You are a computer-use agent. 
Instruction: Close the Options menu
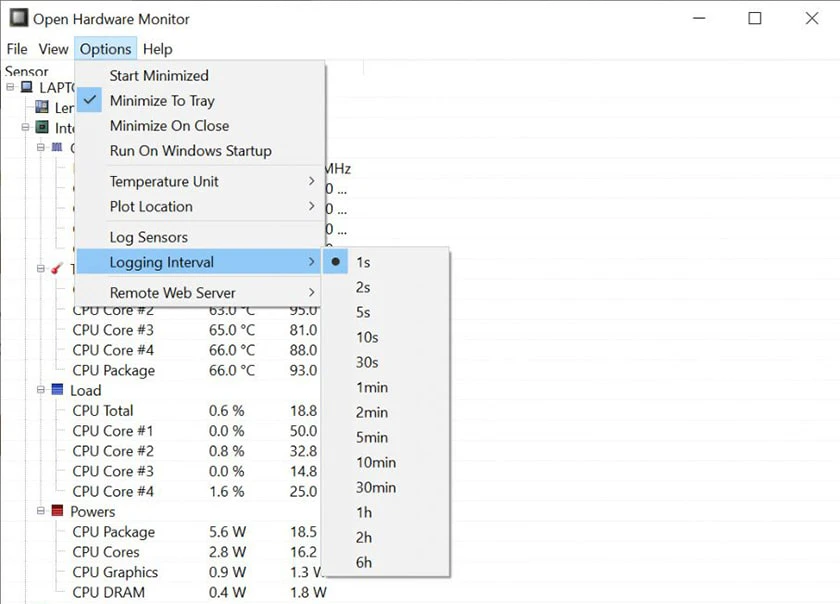tap(106, 49)
